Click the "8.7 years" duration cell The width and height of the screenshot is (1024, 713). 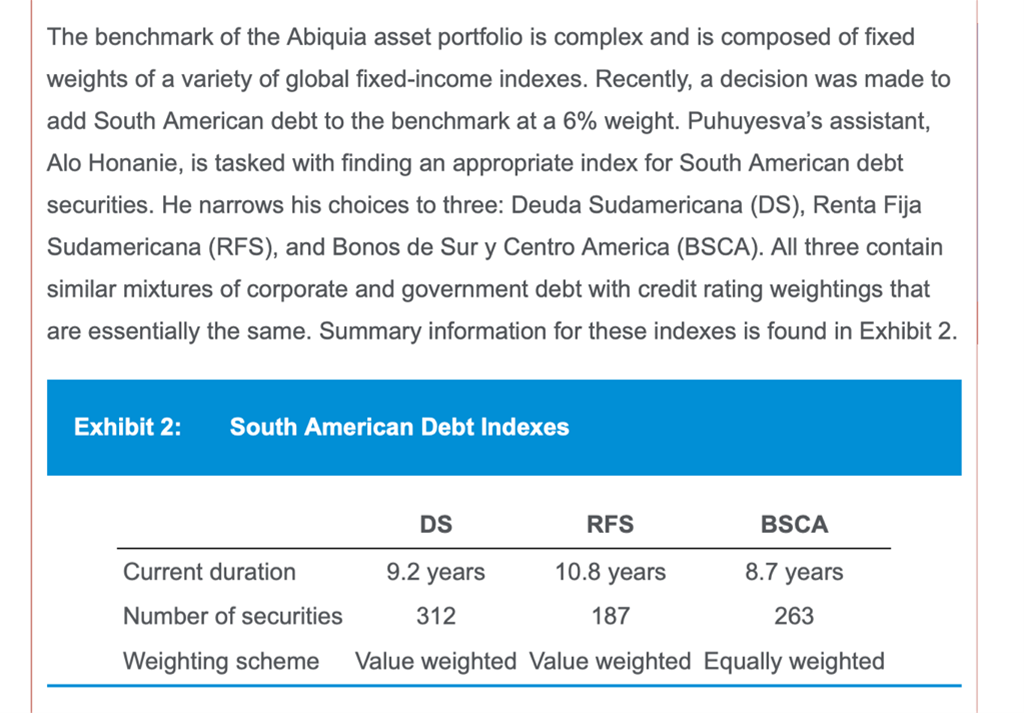[794, 572]
